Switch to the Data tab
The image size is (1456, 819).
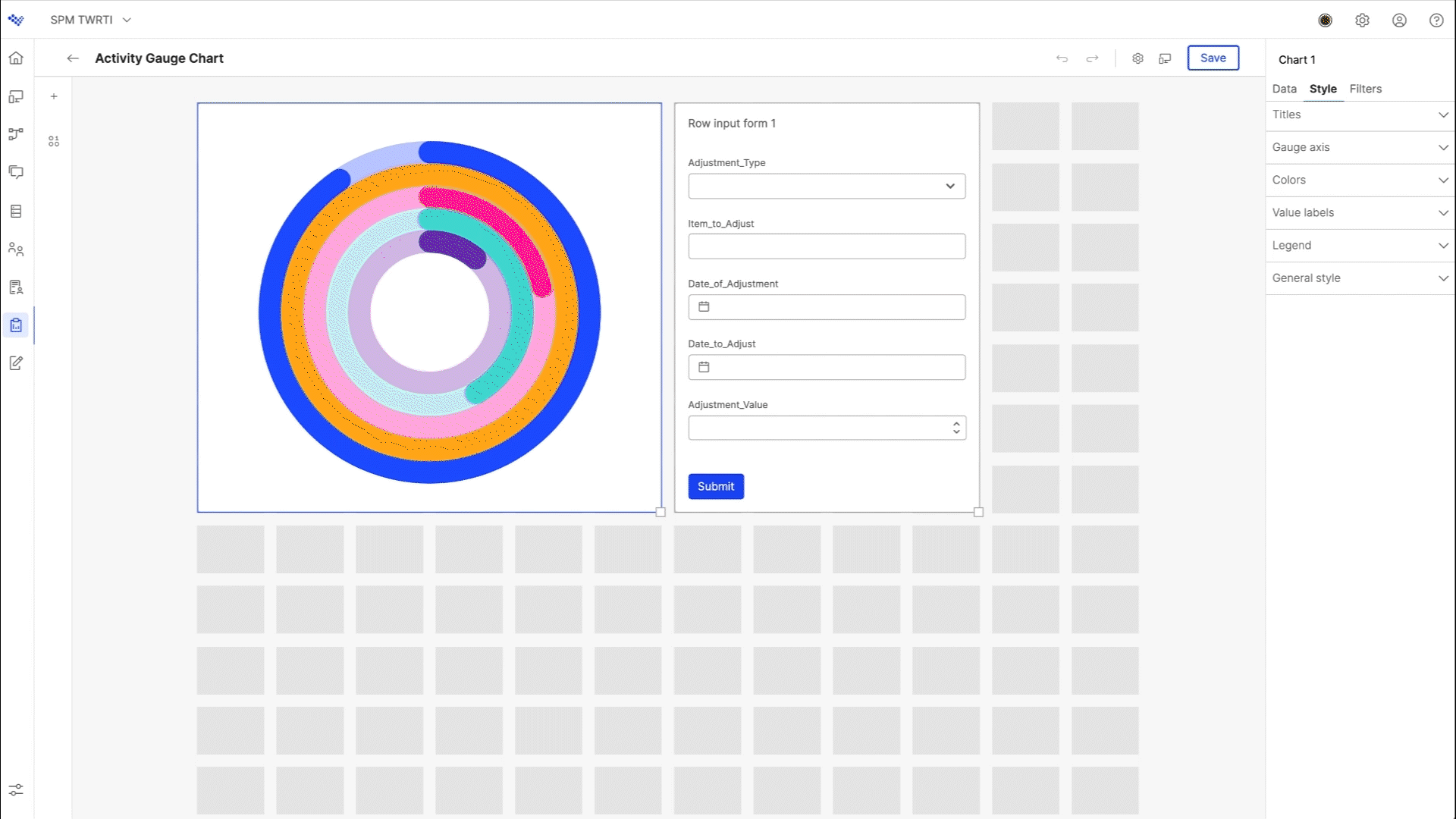(x=1284, y=89)
